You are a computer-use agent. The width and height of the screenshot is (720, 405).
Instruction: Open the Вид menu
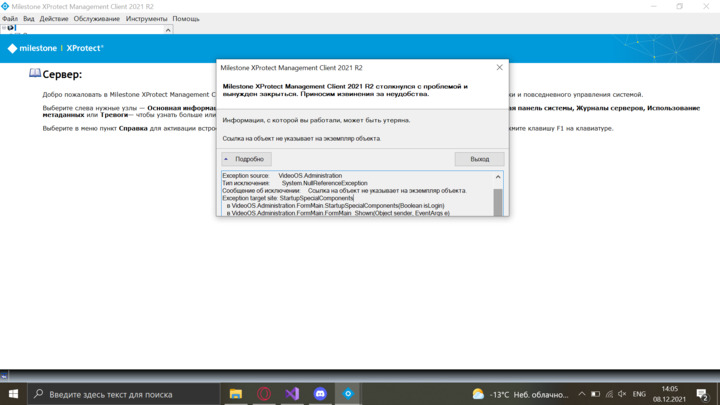[x=29, y=19]
